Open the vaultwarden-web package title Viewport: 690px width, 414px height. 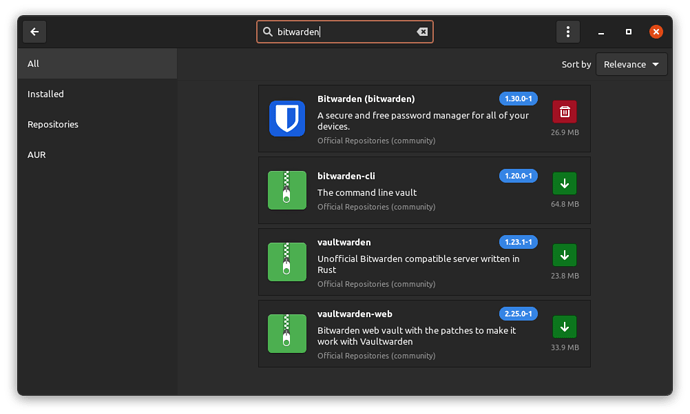tap(355, 314)
